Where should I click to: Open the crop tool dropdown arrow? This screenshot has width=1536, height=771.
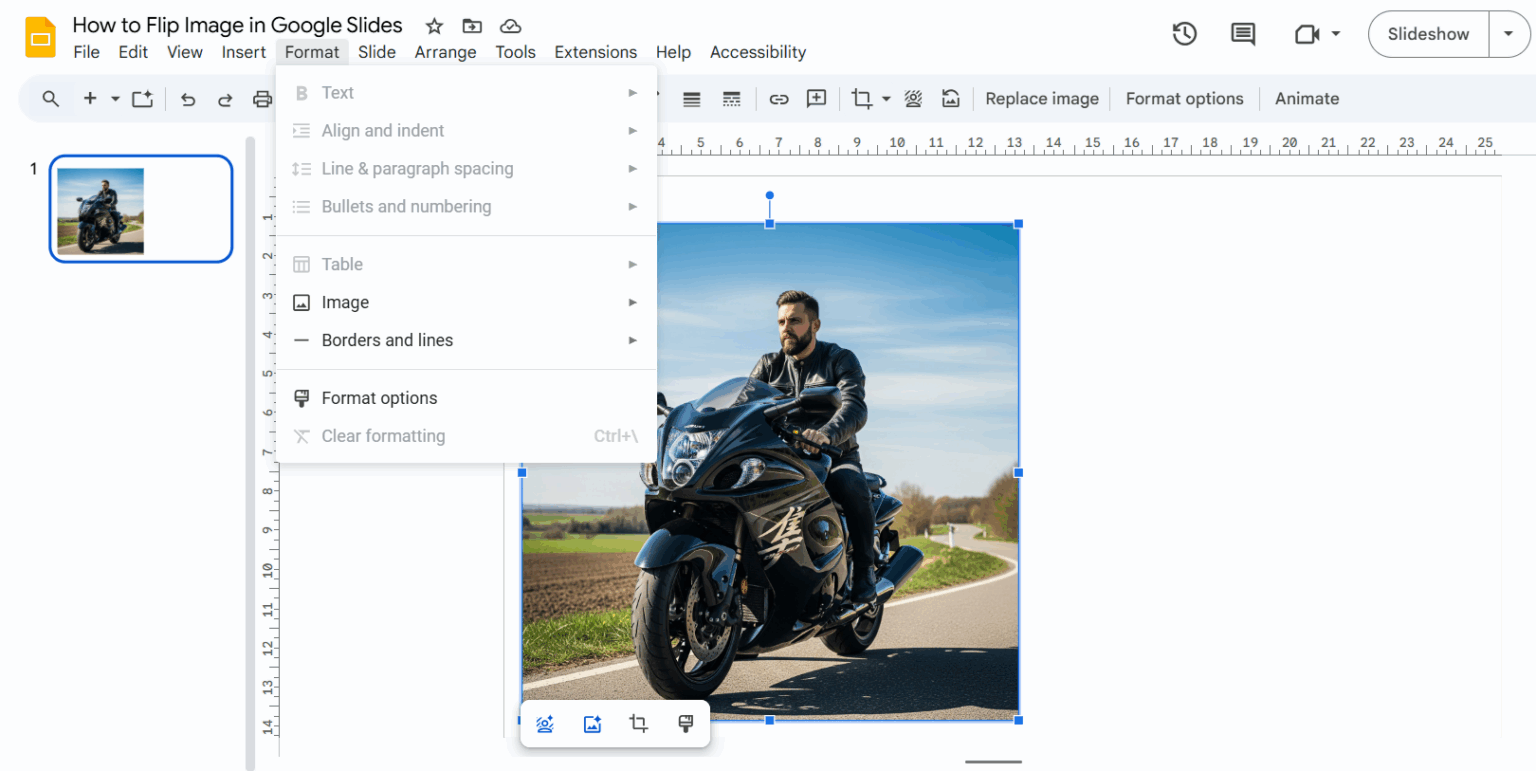coord(886,98)
